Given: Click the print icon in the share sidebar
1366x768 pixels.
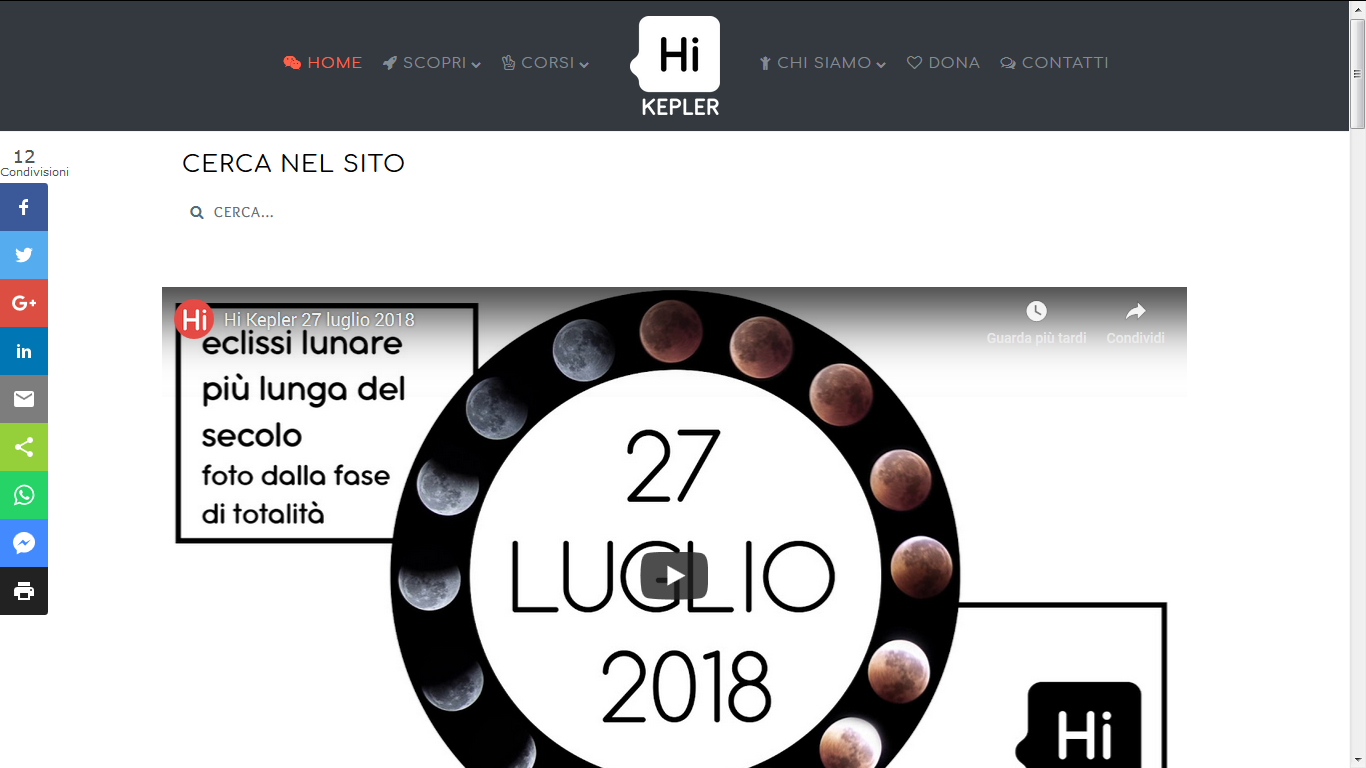Looking at the screenshot, I should coord(24,591).
